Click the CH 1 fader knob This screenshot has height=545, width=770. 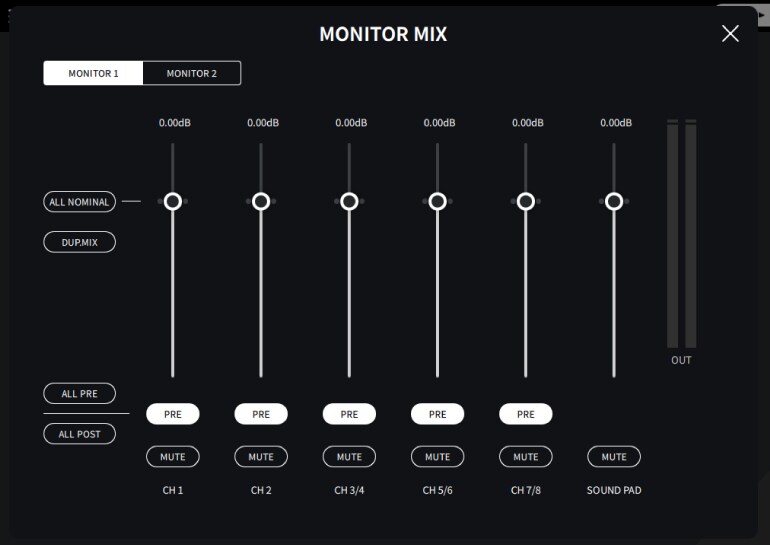click(x=173, y=201)
